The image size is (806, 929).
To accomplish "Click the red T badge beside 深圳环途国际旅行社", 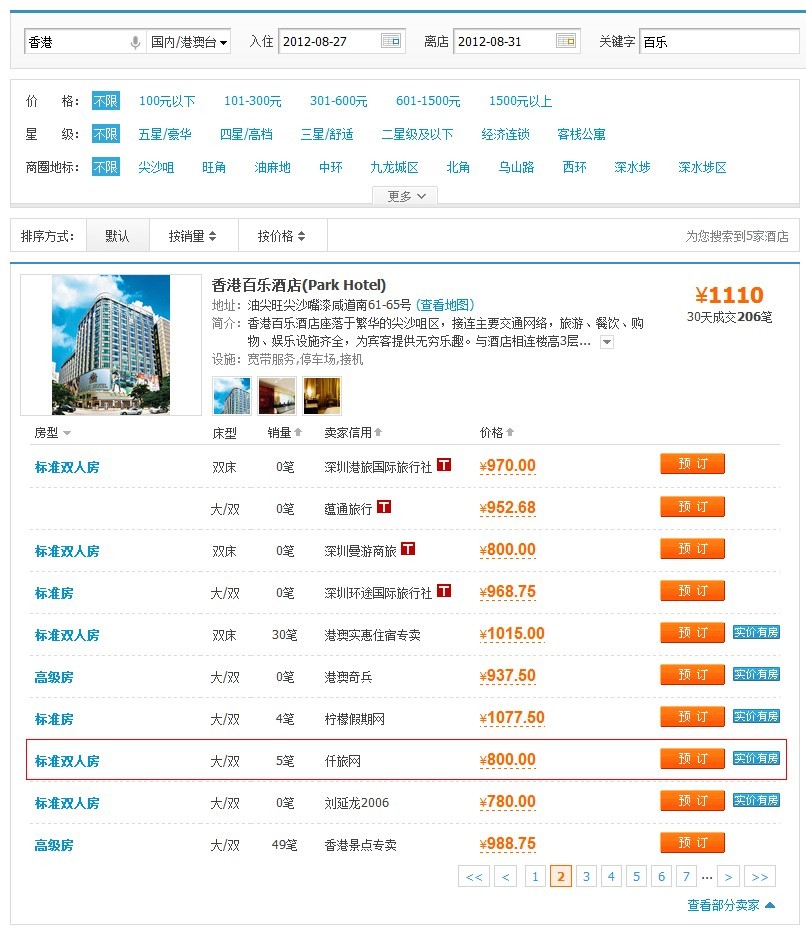I will pyautogui.click(x=444, y=591).
